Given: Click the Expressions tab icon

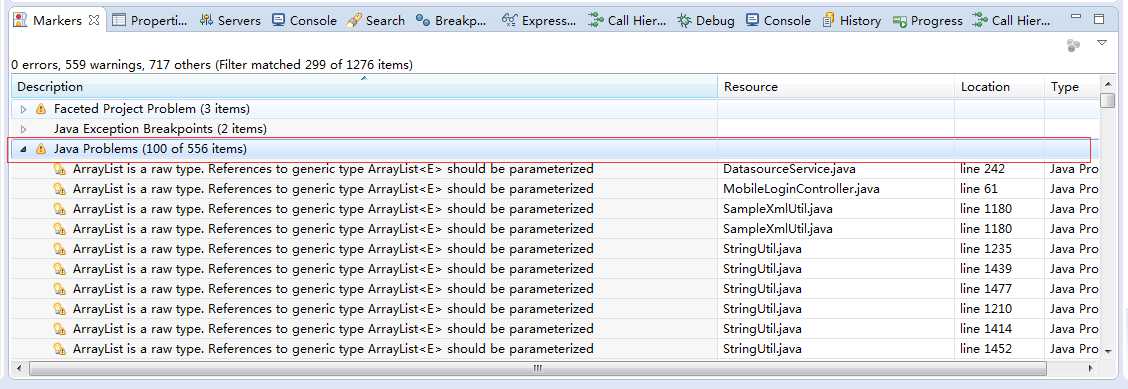Looking at the screenshot, I should click(x=509, y=20).
